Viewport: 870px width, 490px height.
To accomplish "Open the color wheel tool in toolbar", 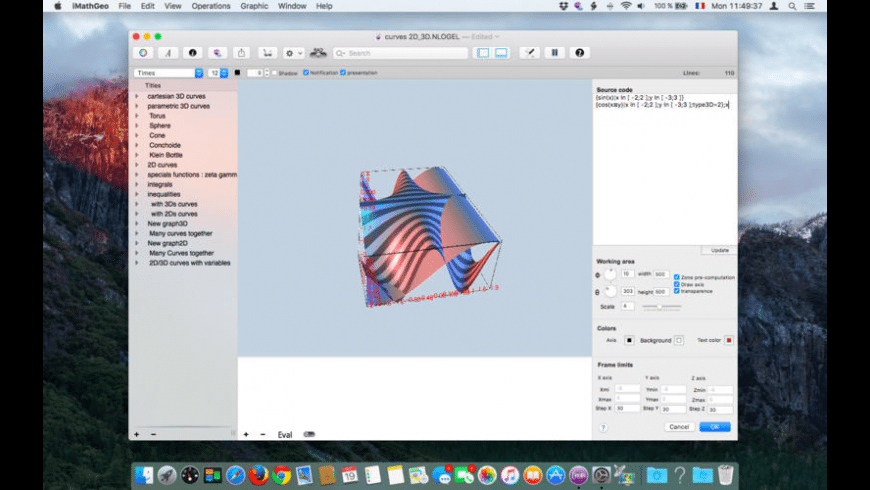I will click(x=143, y=53).
